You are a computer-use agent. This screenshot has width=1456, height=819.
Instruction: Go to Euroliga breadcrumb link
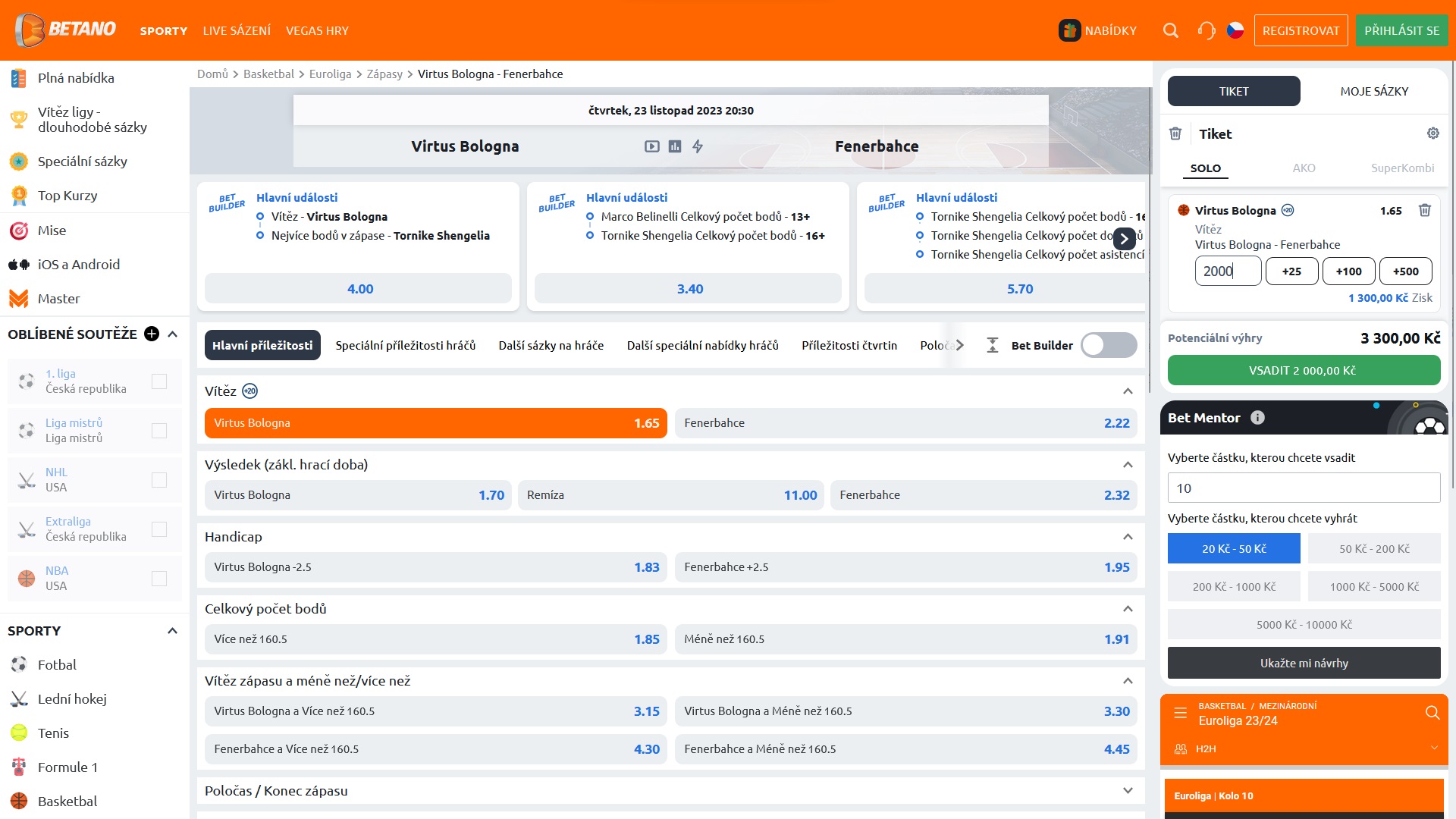(330, 74)
